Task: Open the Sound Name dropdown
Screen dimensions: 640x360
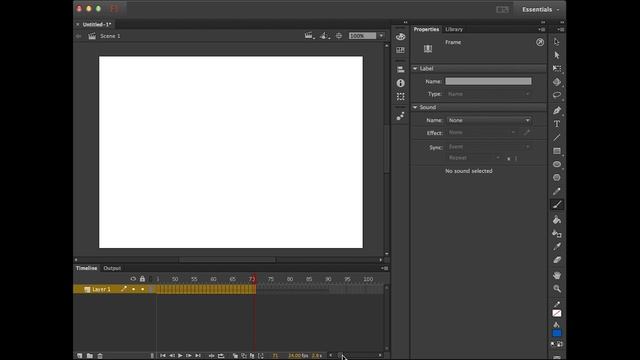Action: [x=489, y=120]
